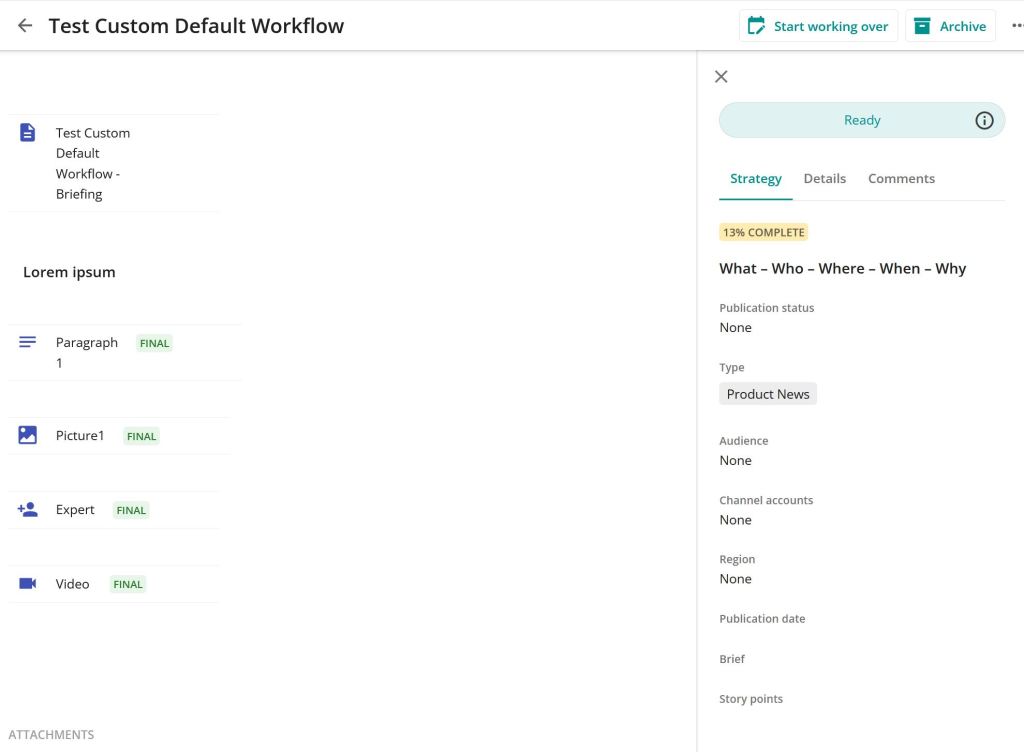Click the briefing document icon
The width and height of the screenshot is (1024, 752).
28,133
